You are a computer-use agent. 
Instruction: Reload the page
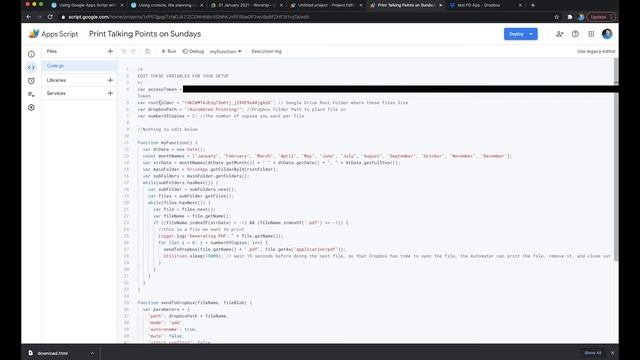point(50,17)
